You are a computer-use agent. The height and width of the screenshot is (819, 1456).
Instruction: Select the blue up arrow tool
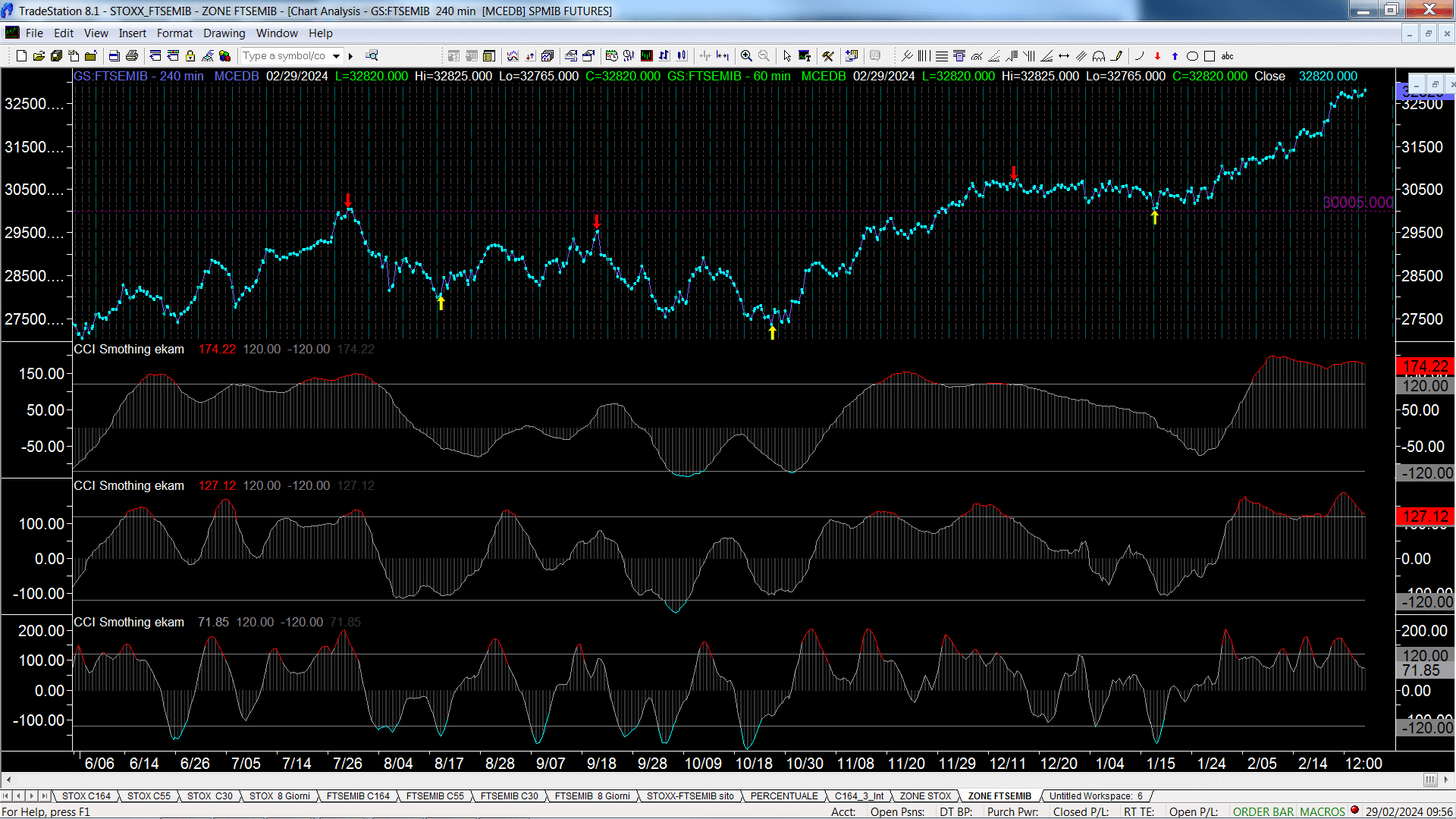pos(1175,55)
